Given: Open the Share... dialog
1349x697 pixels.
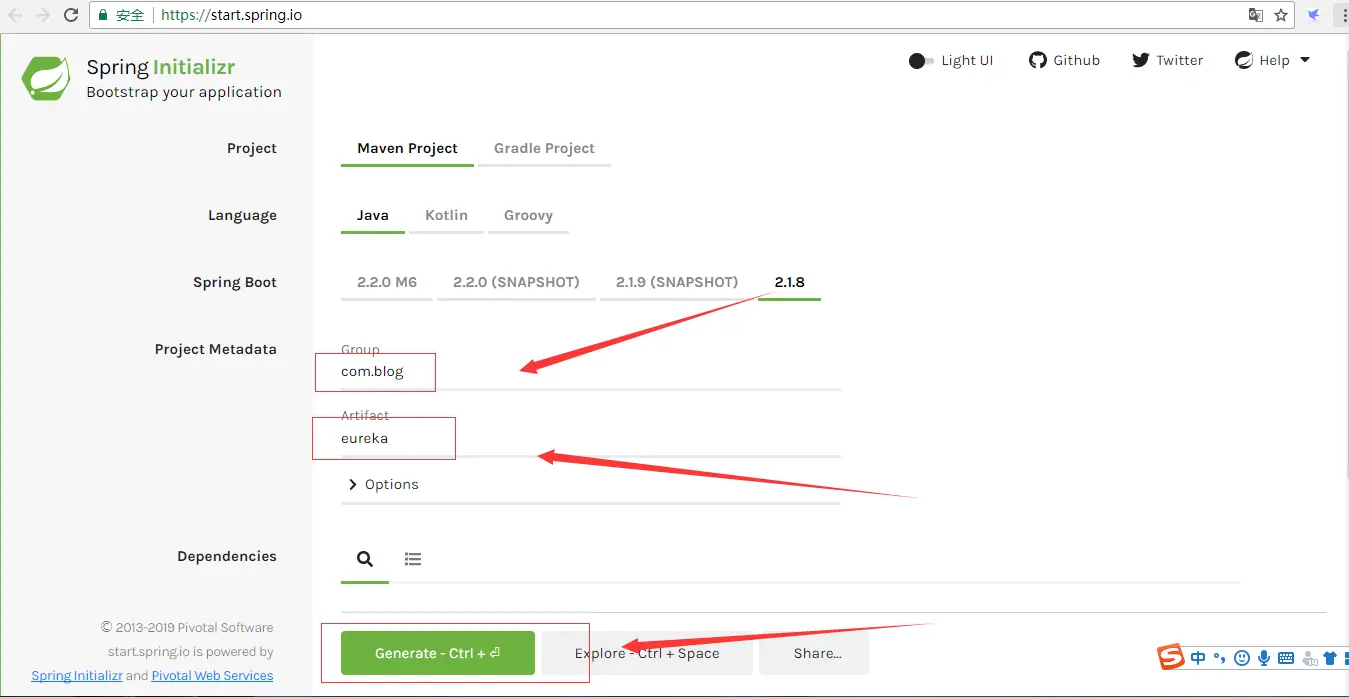Looking at the screenshot, I should pyautogui.click(x=814, y=653).
